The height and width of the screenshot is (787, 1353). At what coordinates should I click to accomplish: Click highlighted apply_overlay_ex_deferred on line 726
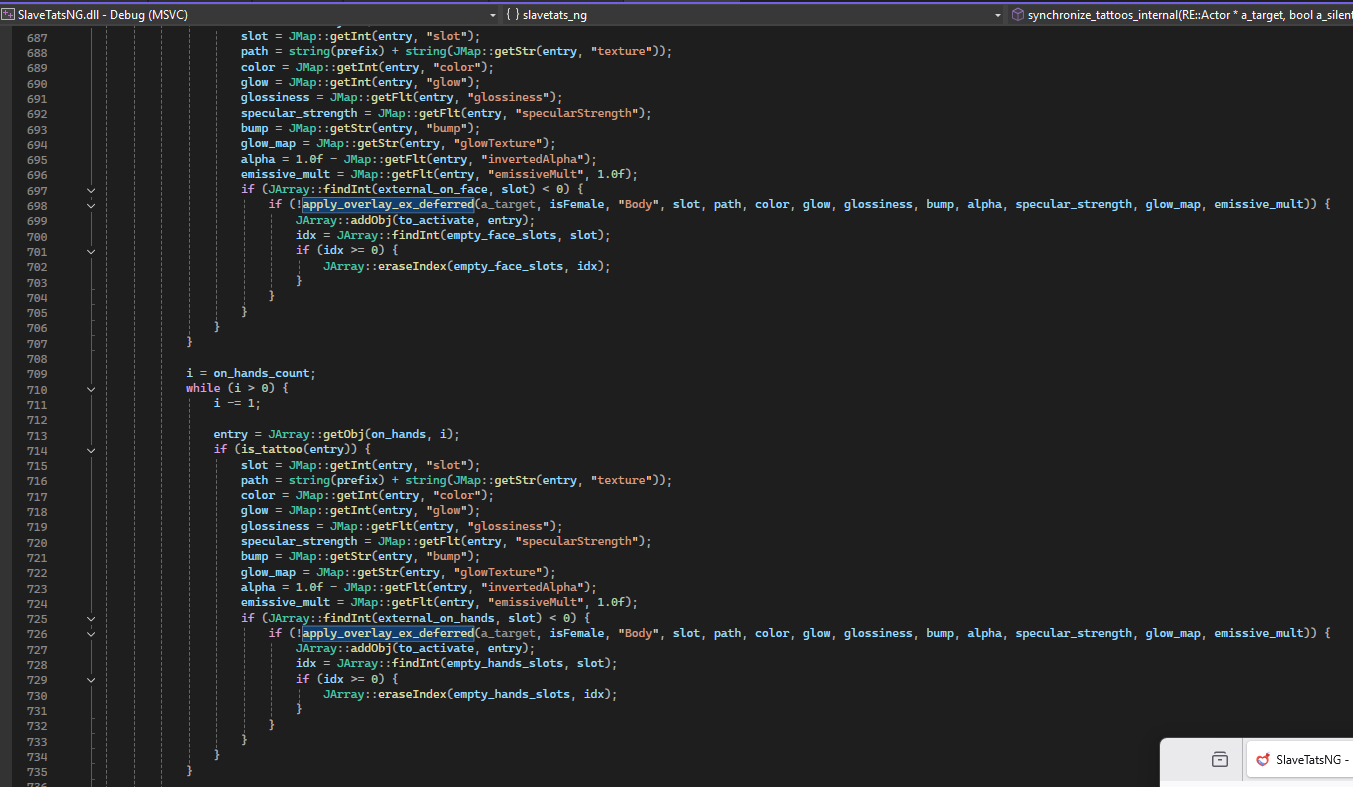[388, 633]
